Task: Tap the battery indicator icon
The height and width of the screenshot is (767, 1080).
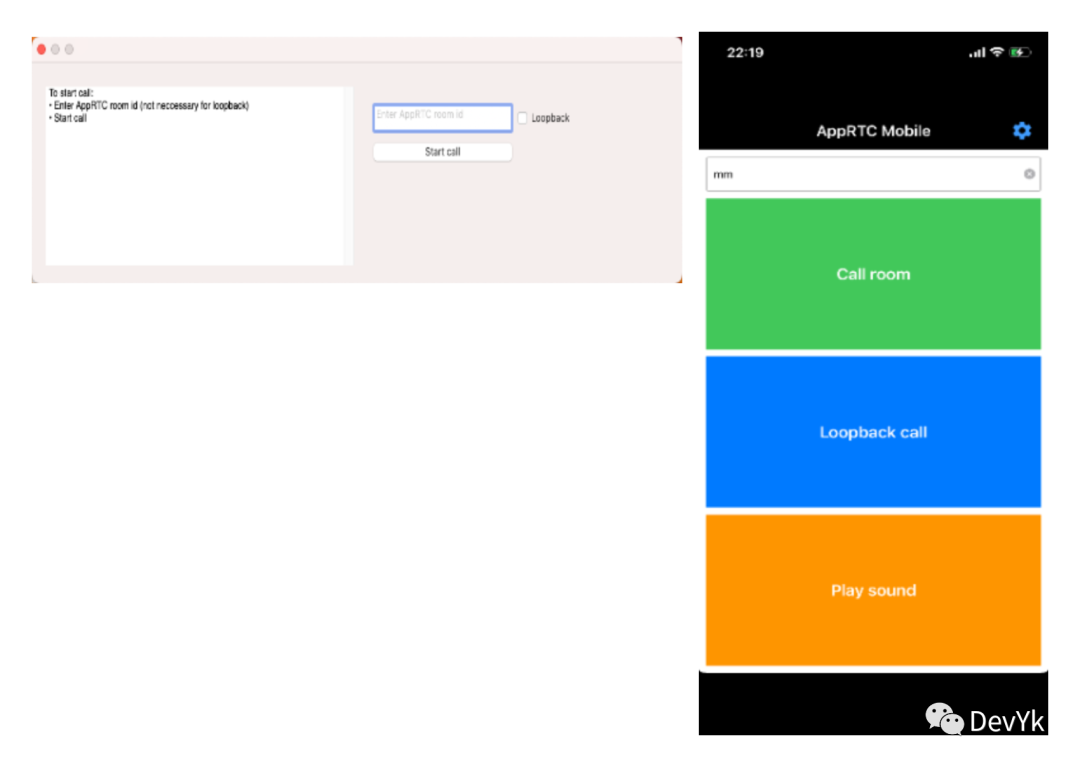Action: coord(1020,52)
